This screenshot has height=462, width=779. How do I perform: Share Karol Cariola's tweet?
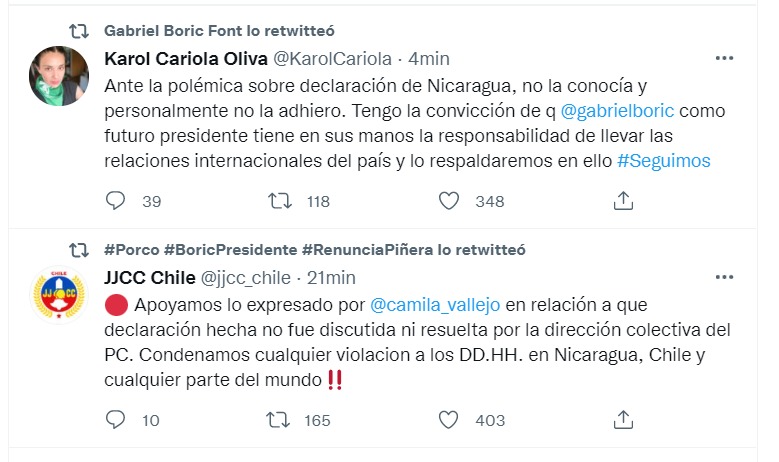623,201
